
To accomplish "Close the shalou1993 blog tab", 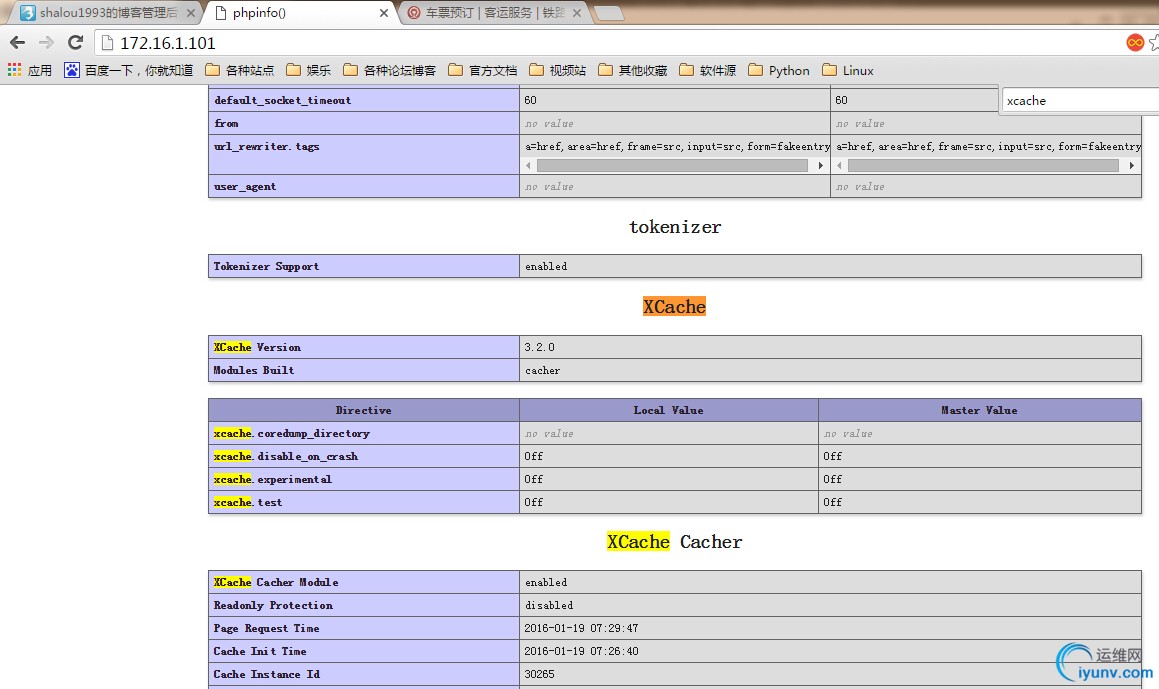I will point(191,13).
